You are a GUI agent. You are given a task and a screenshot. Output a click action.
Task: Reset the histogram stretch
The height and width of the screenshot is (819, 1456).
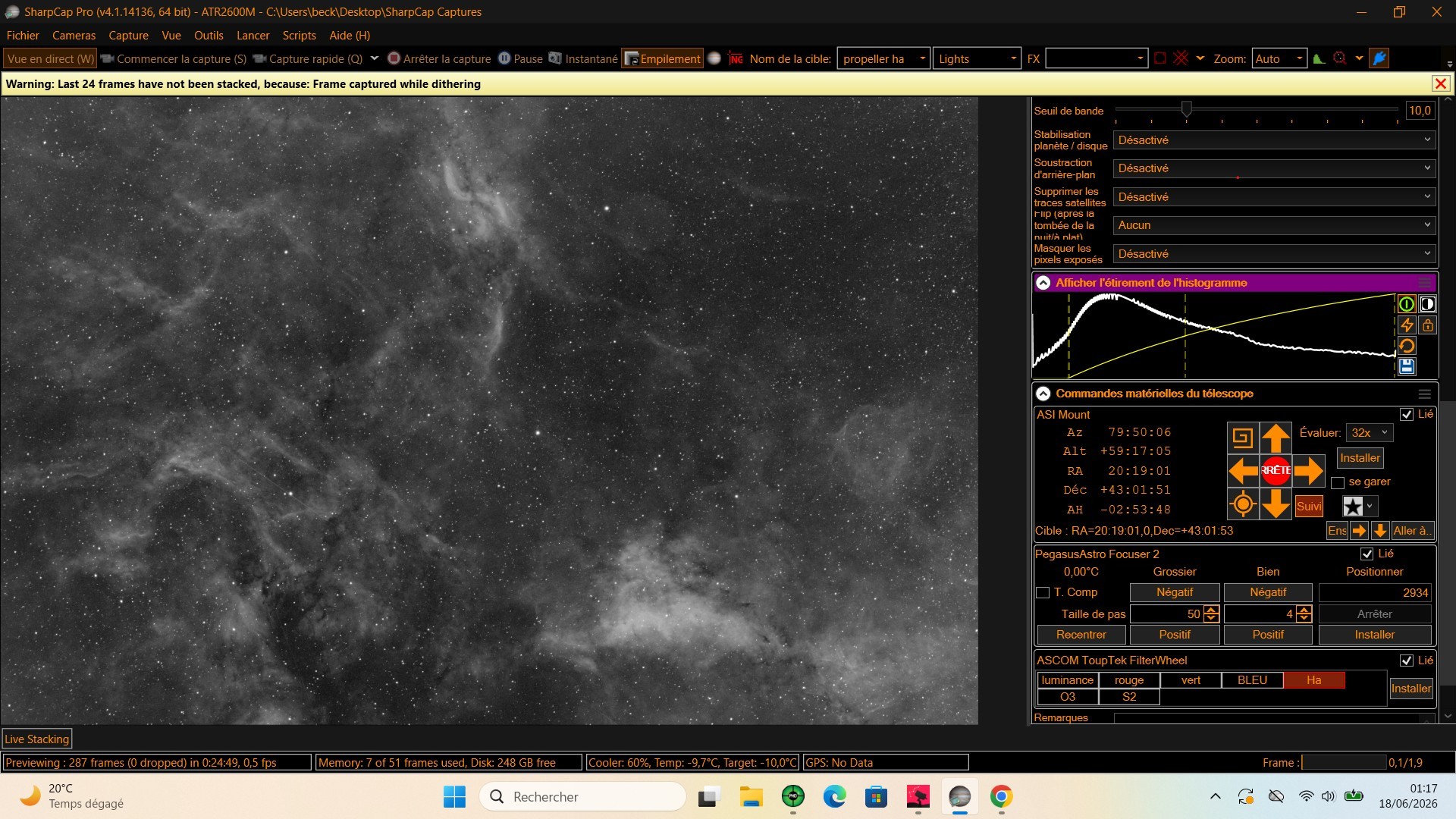[x=1407, y=346]
